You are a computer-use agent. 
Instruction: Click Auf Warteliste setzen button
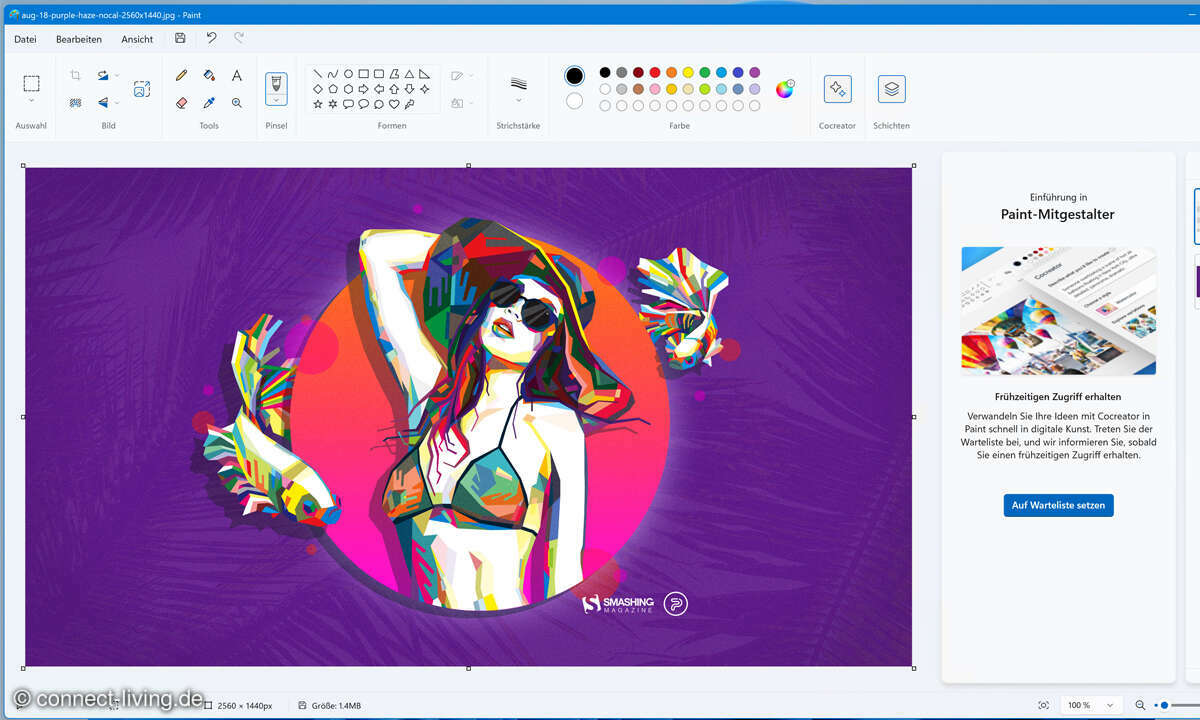pos(1058,505)
